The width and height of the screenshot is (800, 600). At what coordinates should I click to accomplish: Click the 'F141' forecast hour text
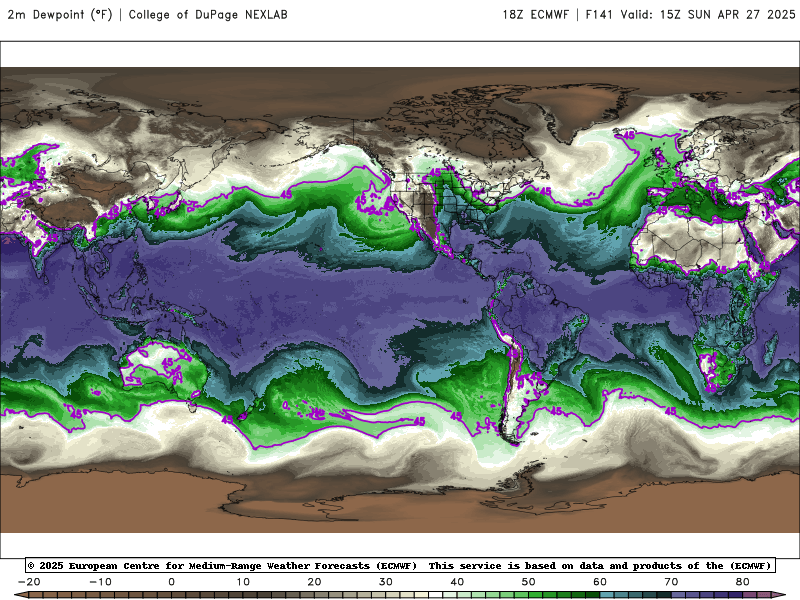tap(598, 14)
